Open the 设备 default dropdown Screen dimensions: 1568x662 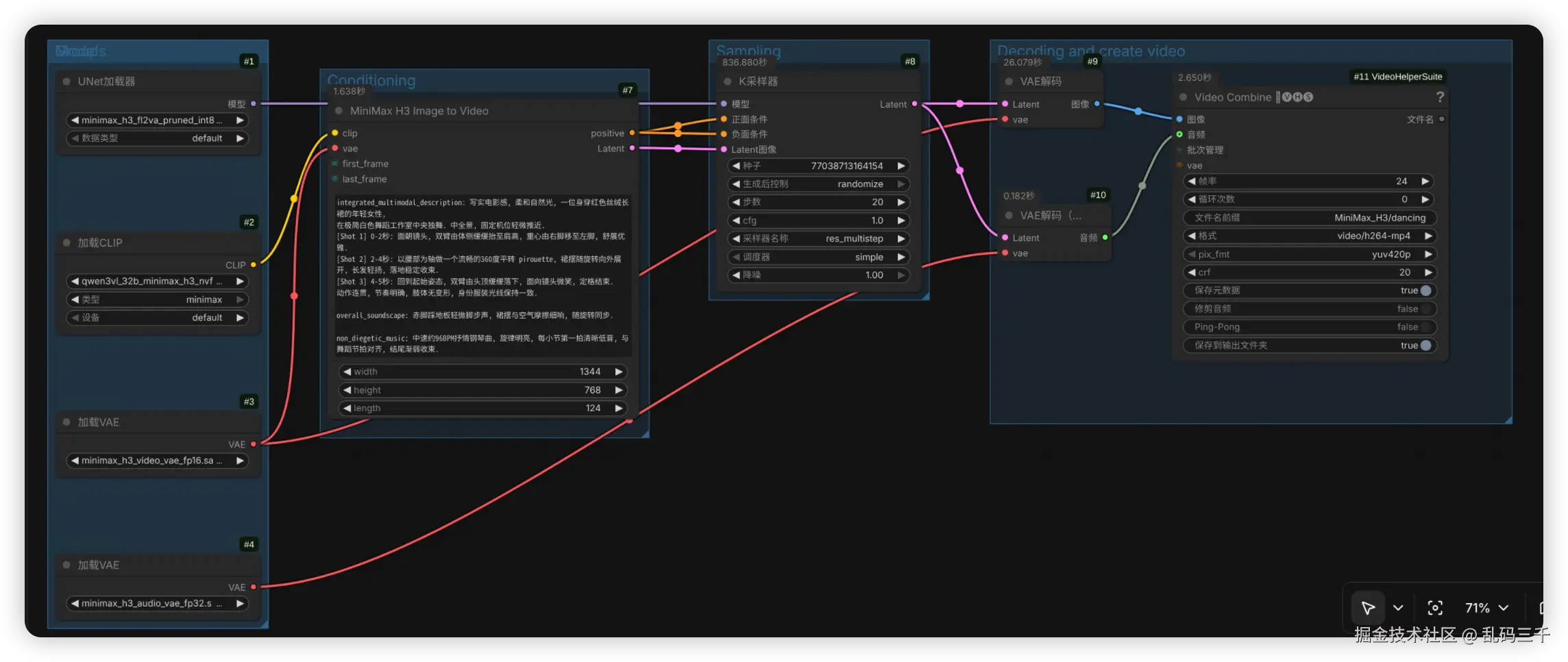point(158,318)
